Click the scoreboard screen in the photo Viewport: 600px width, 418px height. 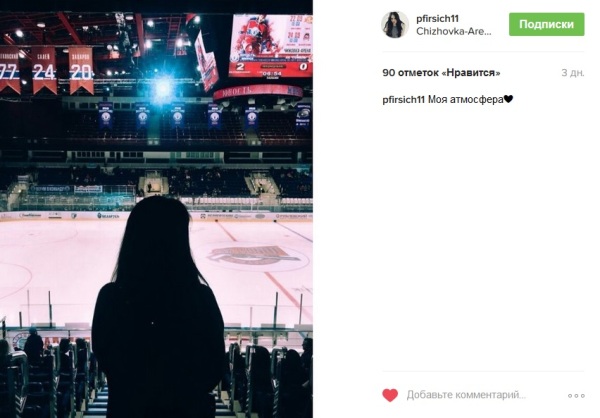[271, 45]
